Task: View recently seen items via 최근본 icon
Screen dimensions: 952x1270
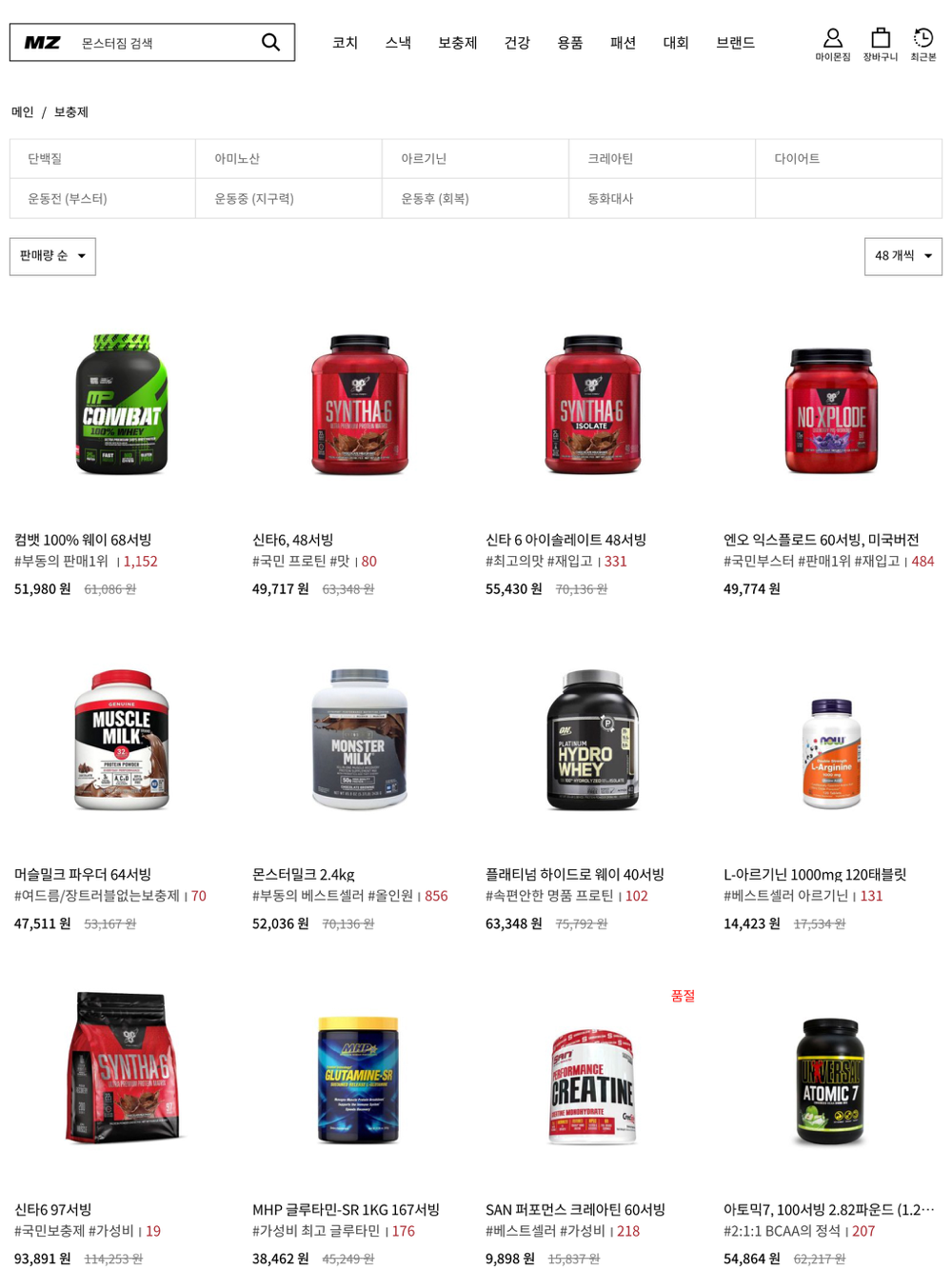Action: pos(923,44)
